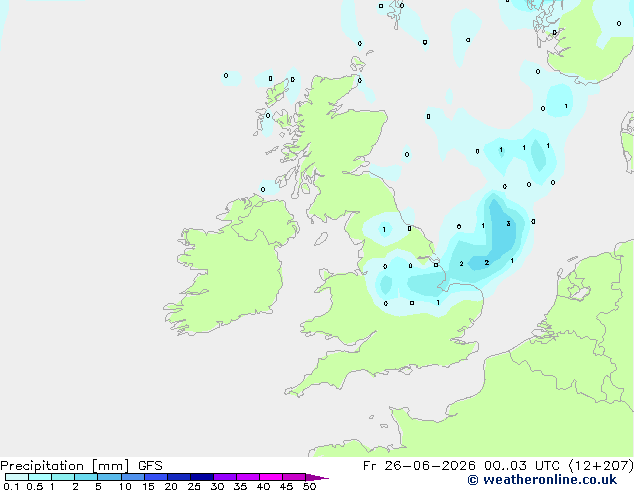Click the legend scale label '50'

[x=310, y=486]
